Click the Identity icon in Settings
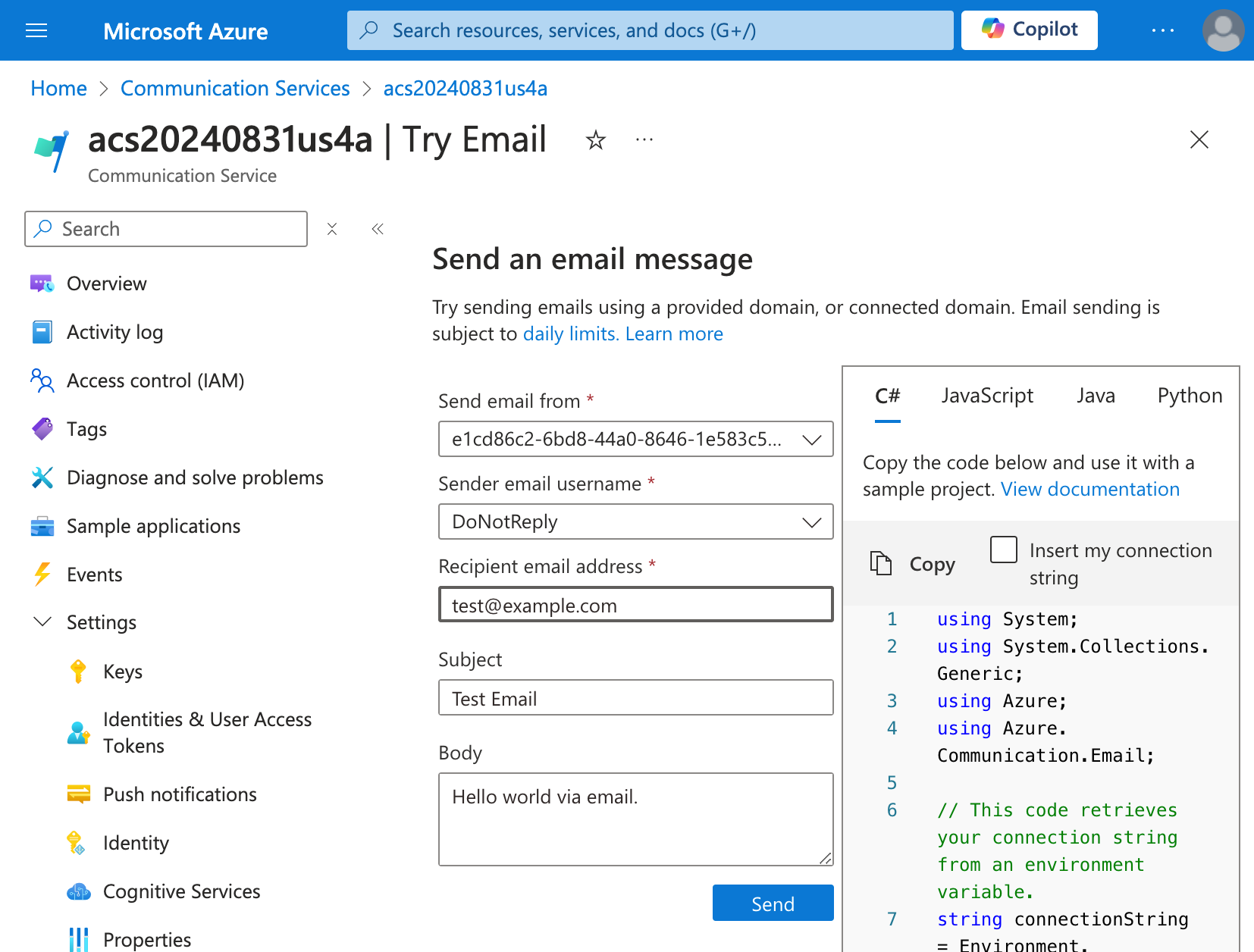The image size is (1254, 952). click(77, 843)
